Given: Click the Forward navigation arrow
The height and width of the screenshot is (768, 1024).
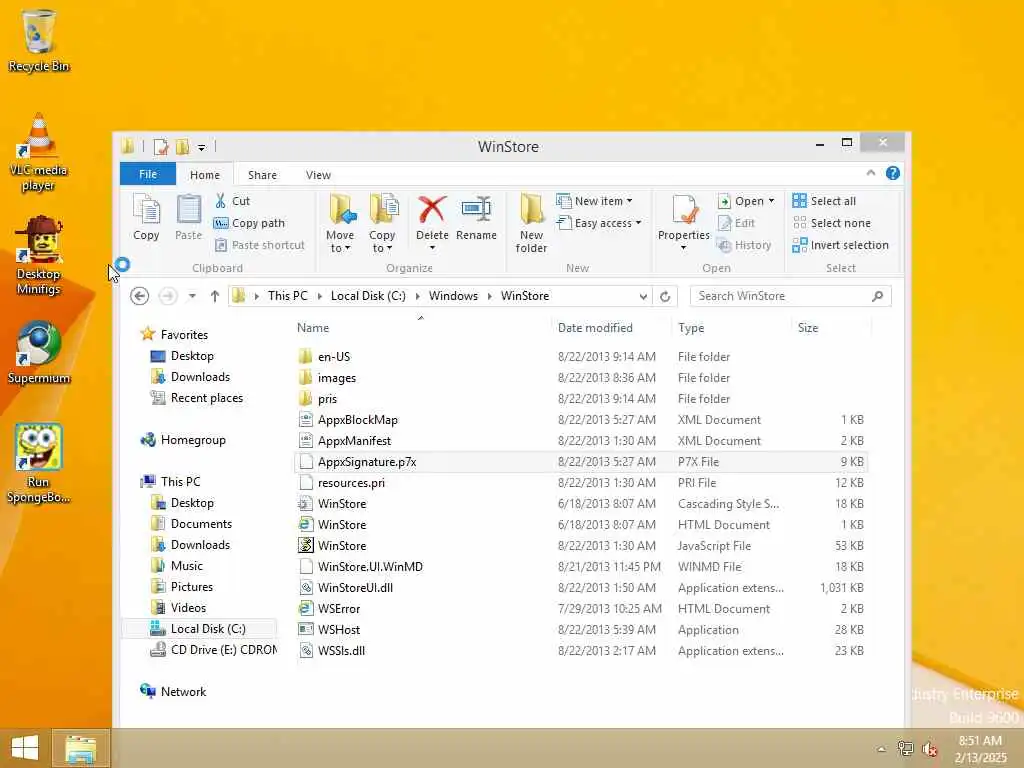Looking at the screenshot, I should pyautogui.click(x=168, y=296).
